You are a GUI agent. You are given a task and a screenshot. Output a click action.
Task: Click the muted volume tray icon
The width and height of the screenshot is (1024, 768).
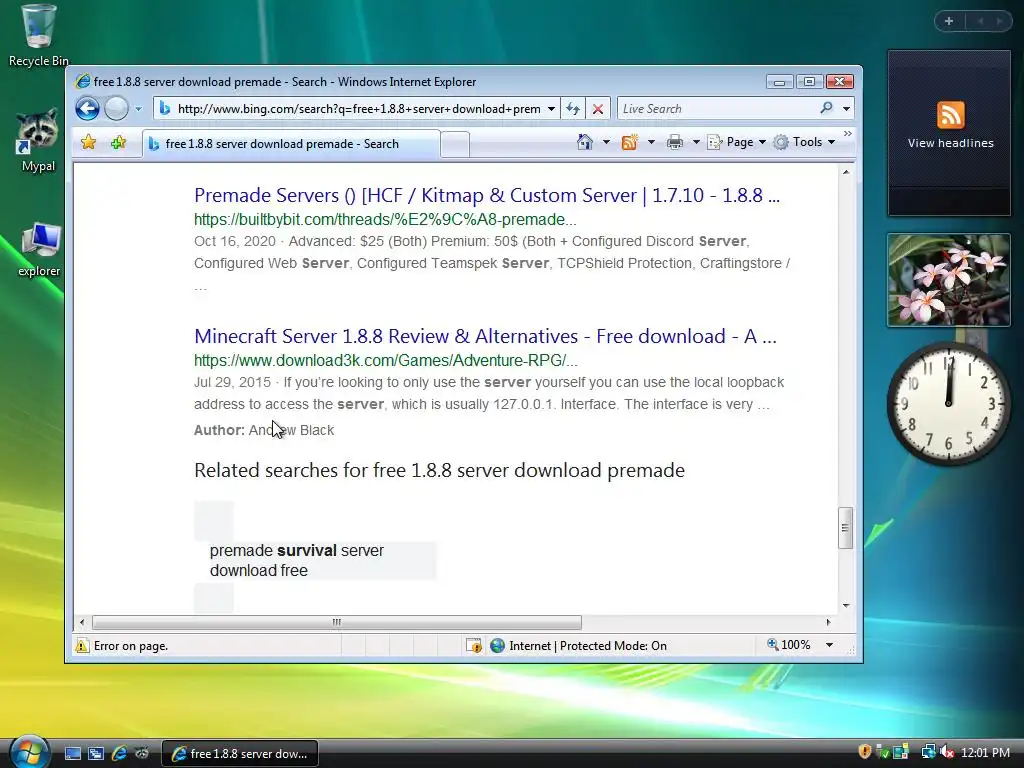point(946,752)
